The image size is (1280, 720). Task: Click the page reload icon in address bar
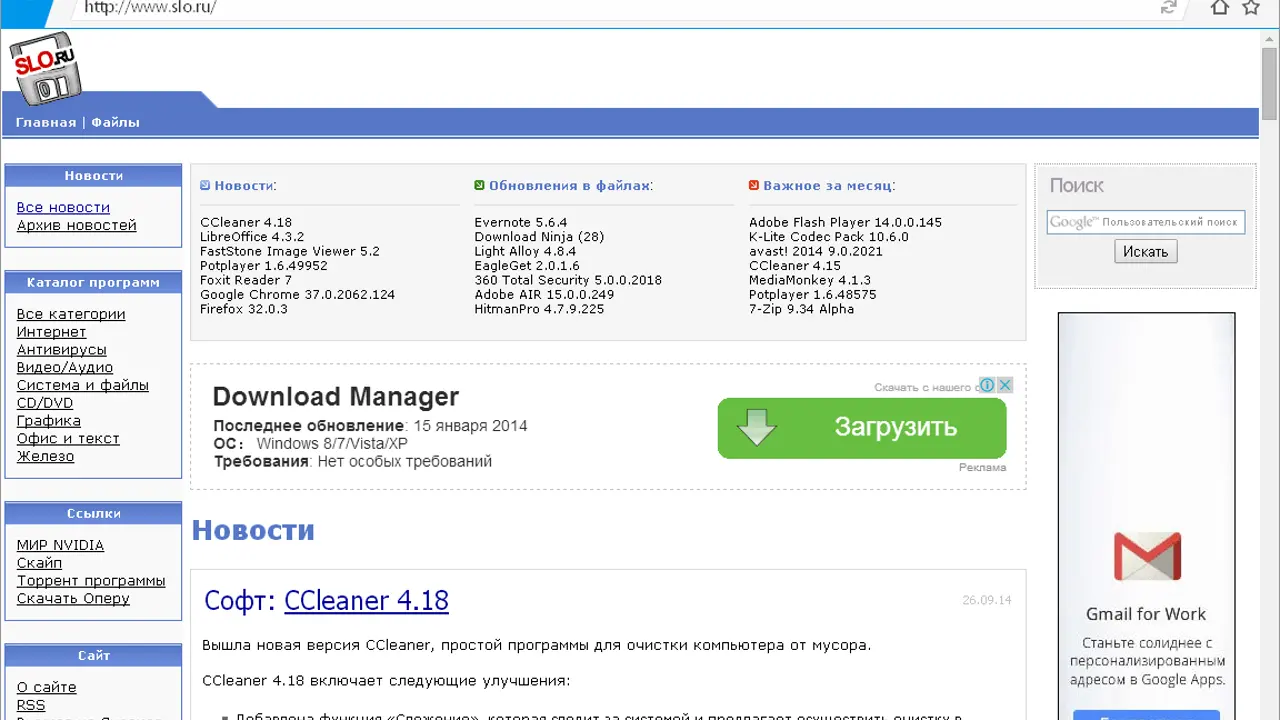coord(1168,8)
